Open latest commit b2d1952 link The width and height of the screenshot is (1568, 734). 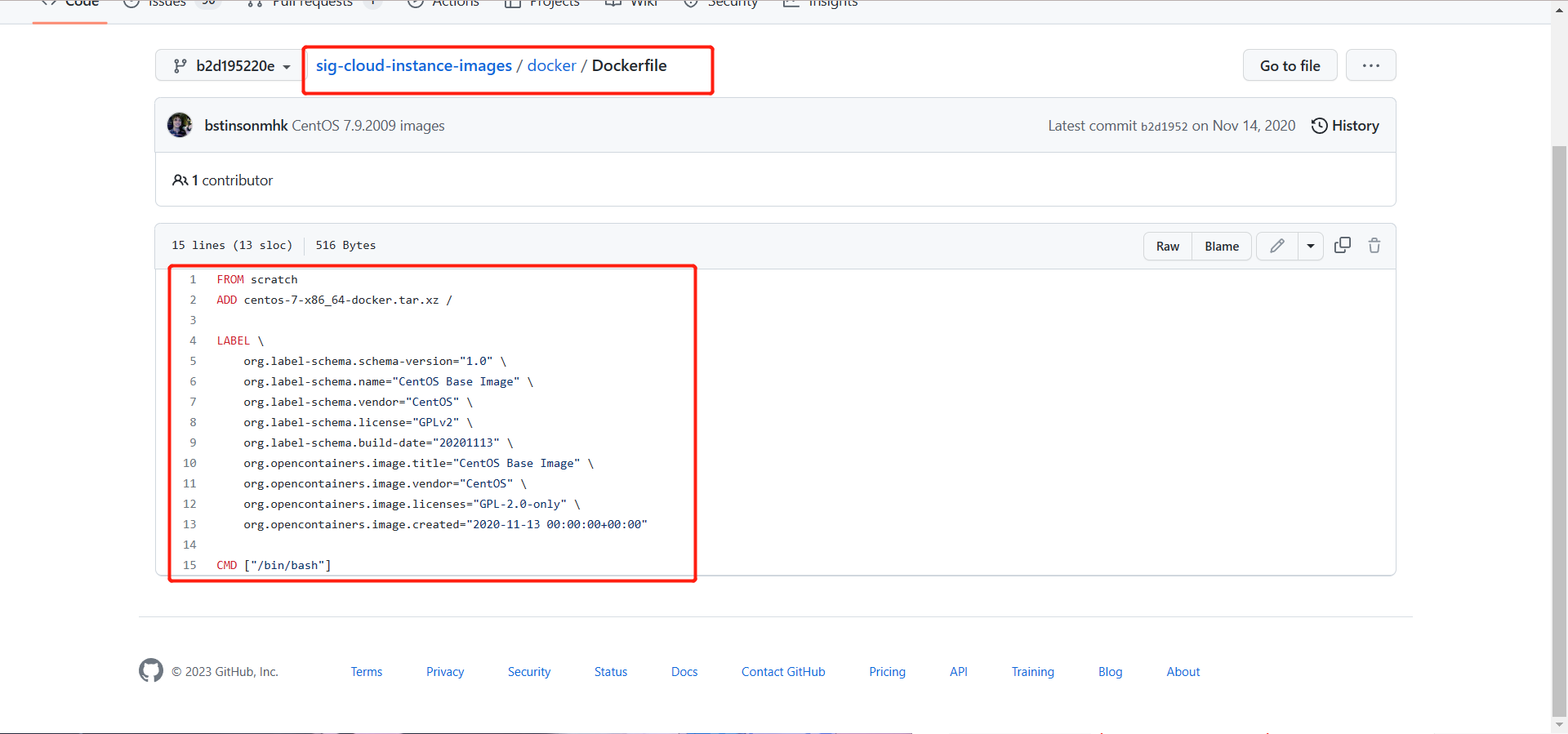pos(1164,127)
